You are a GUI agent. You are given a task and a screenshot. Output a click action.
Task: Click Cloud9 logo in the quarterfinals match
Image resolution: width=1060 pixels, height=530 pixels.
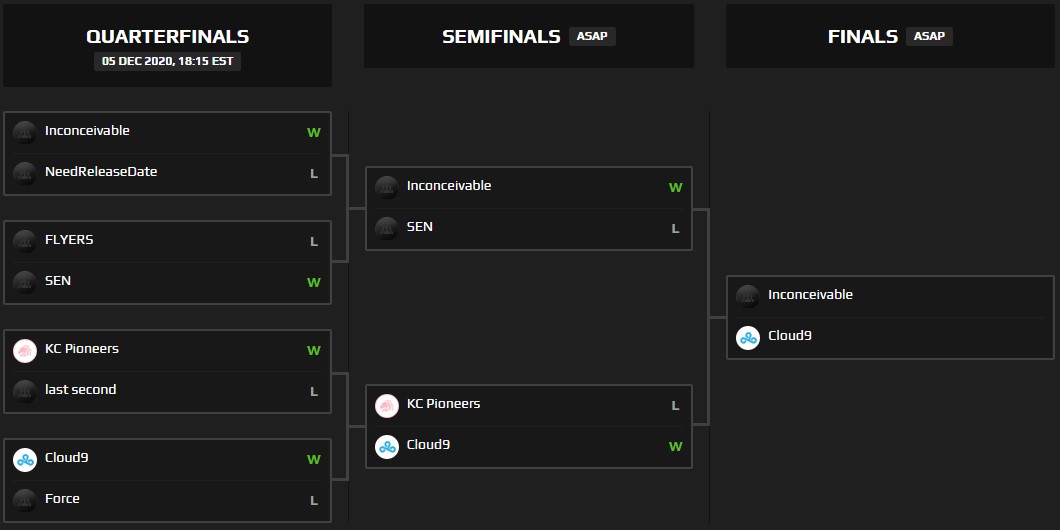click(25, 460)
